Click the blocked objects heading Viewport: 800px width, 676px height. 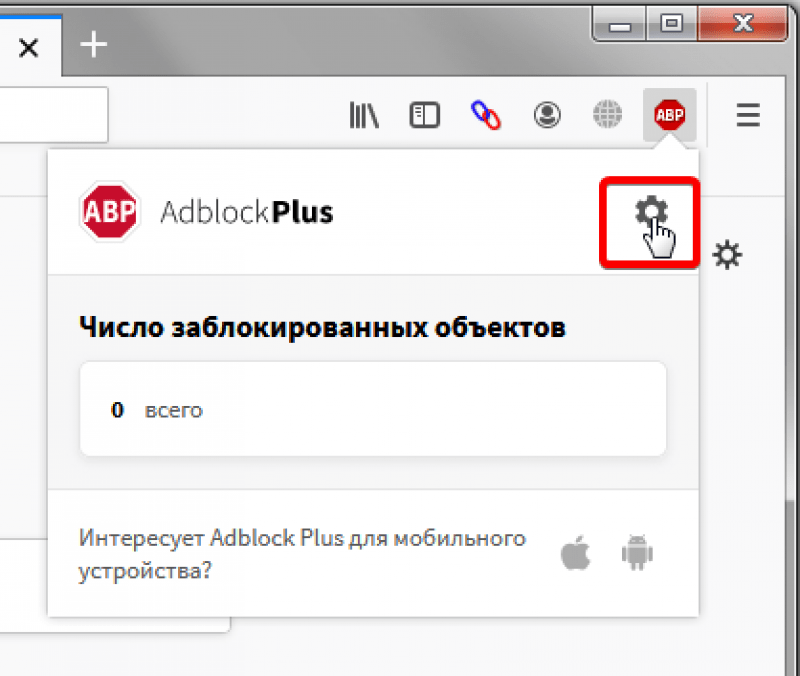point(322,326)
